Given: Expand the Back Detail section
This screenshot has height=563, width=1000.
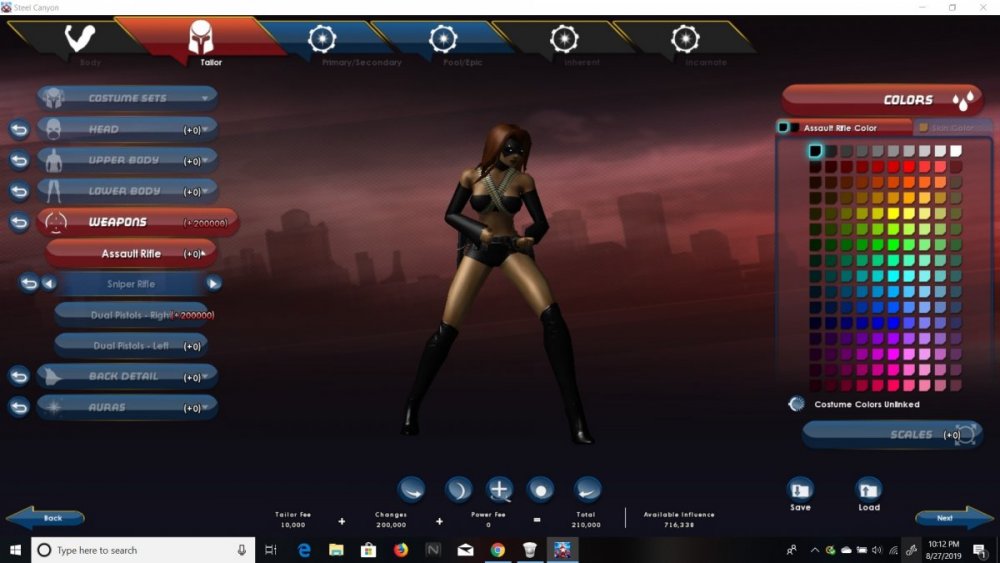Looking at the screenshot, I should pos(127,376).
